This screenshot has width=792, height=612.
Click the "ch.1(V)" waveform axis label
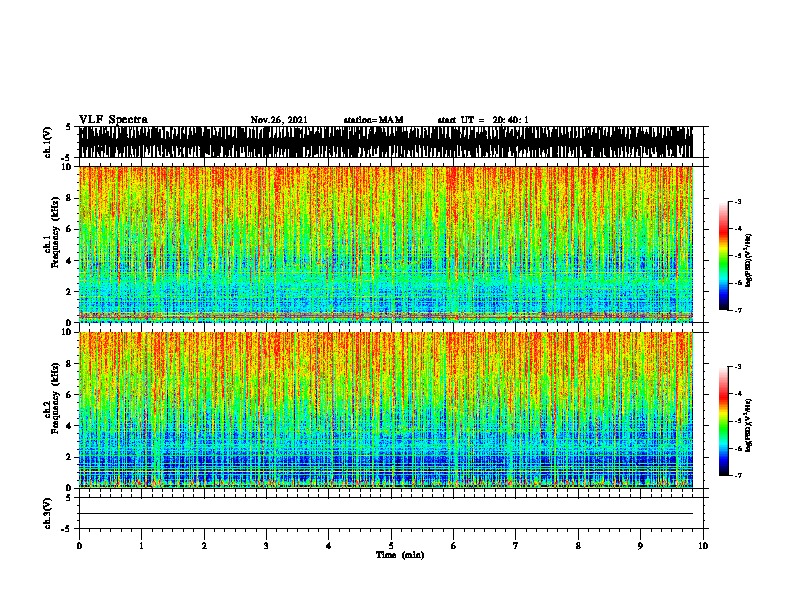point(47,142)
